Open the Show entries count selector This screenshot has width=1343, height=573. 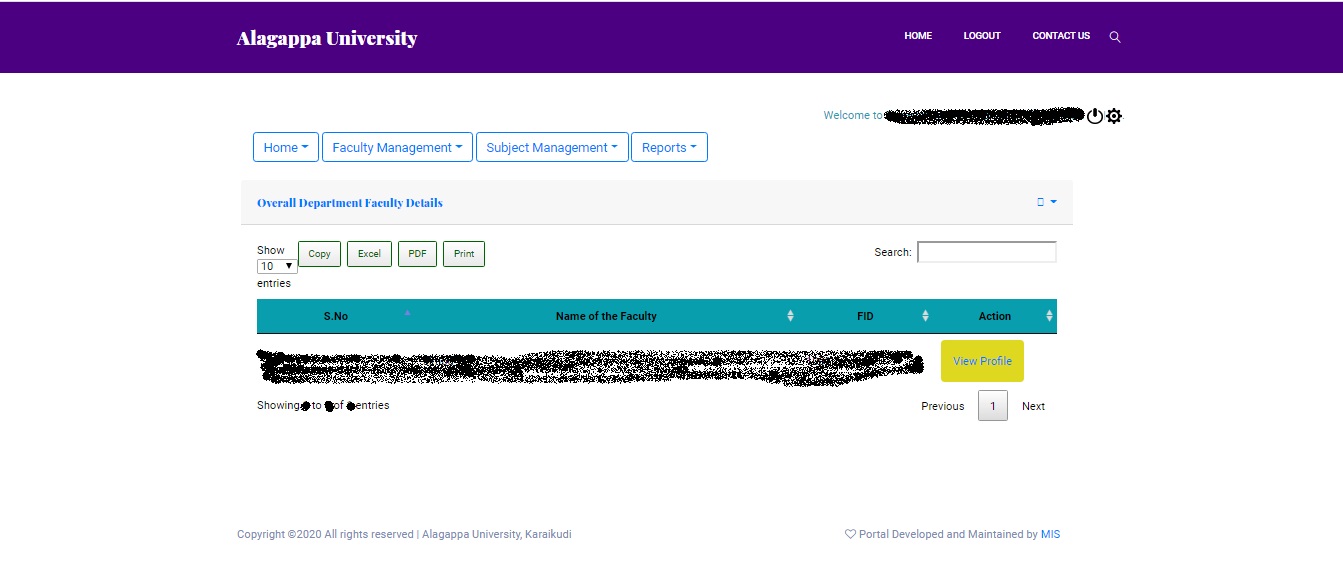pyautogui.click(x=277, y=266)
